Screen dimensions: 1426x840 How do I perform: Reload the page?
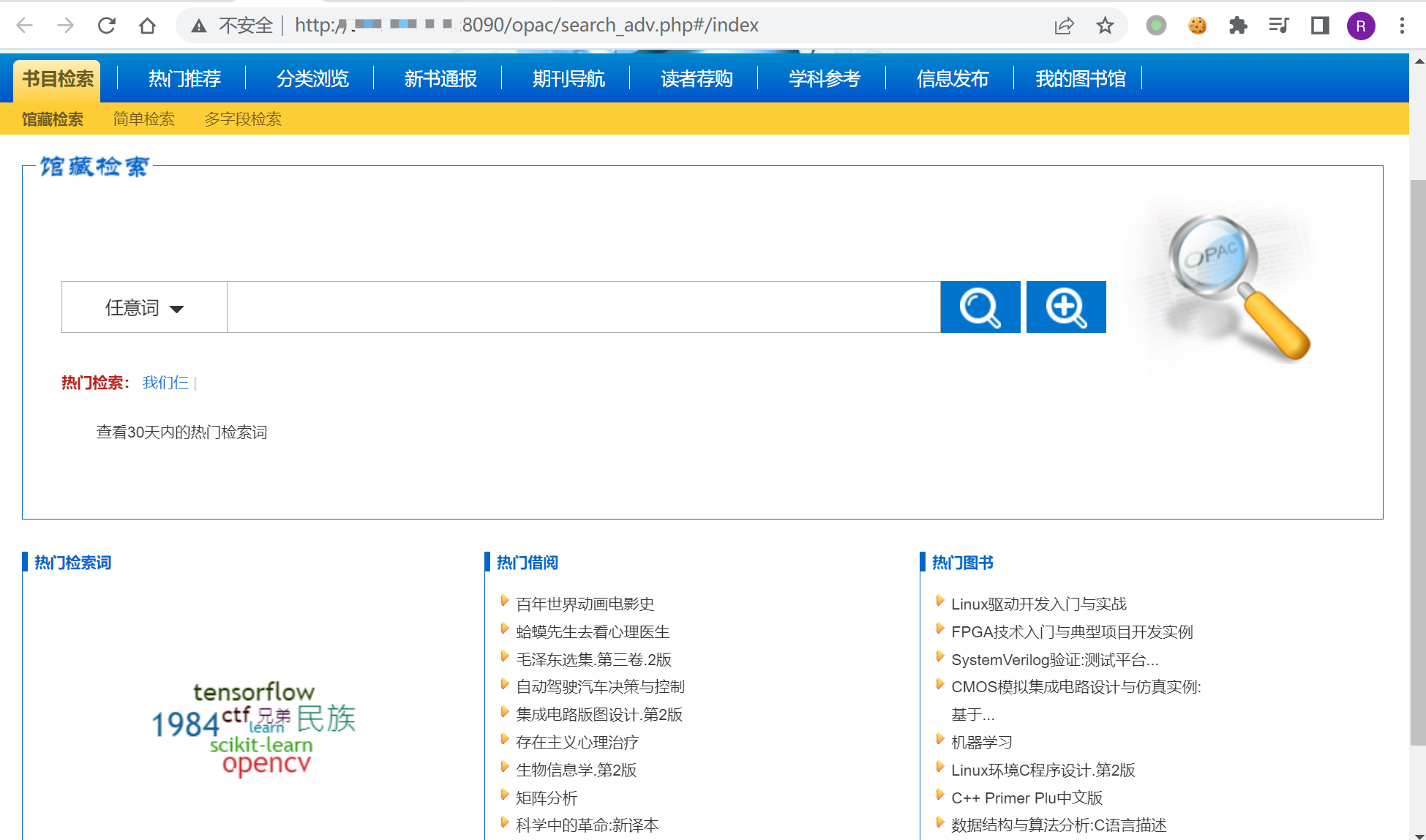click(107, 26)
